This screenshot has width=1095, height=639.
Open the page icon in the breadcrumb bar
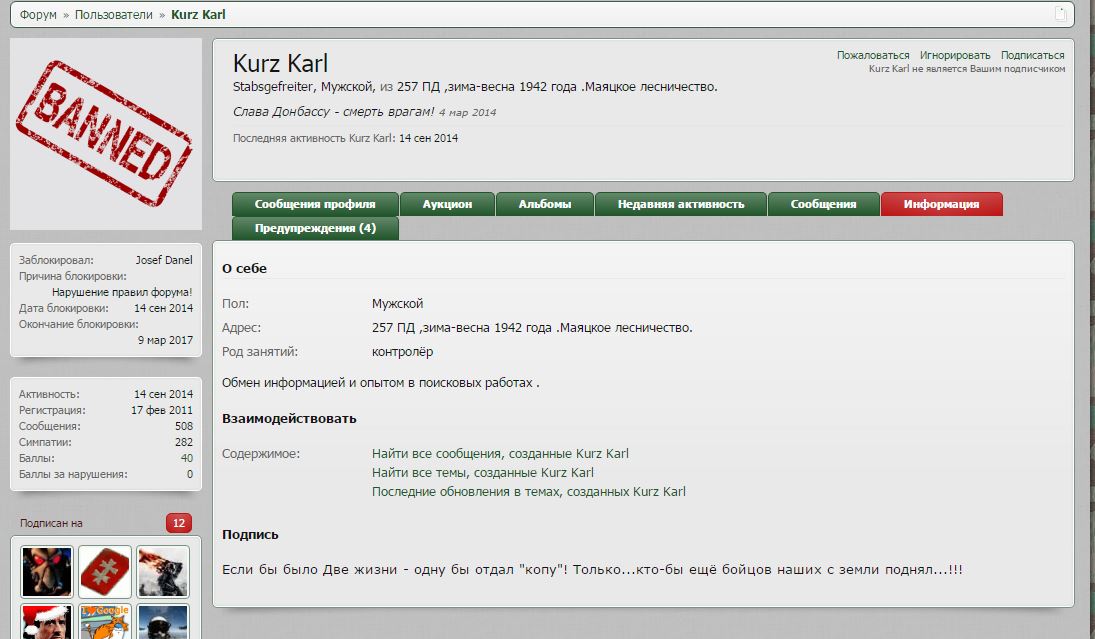pos(1060,14)
